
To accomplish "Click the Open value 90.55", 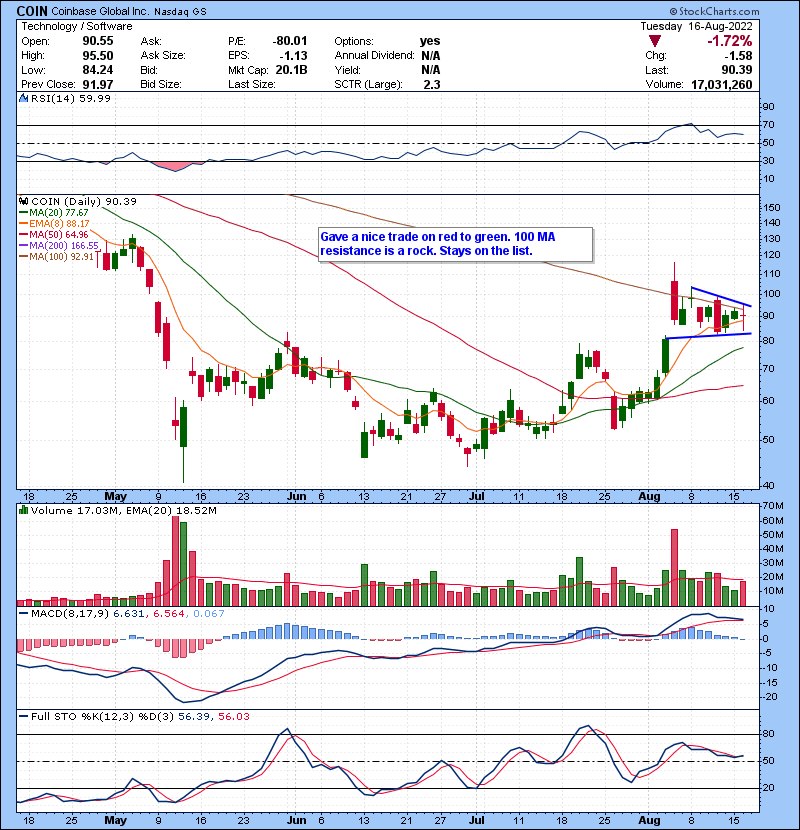I will point(97,41).
